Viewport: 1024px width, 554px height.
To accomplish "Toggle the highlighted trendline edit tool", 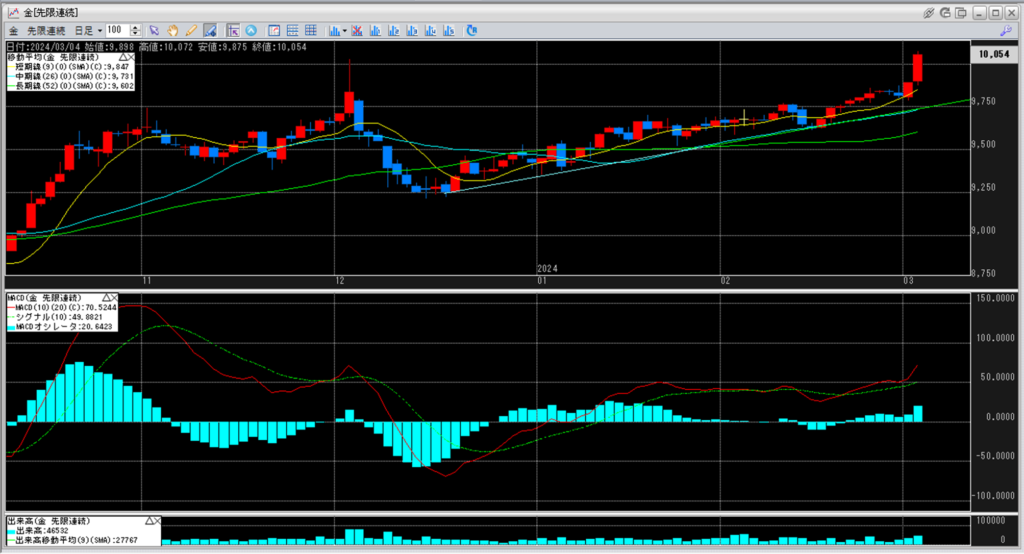I will (x=209, y=30).
